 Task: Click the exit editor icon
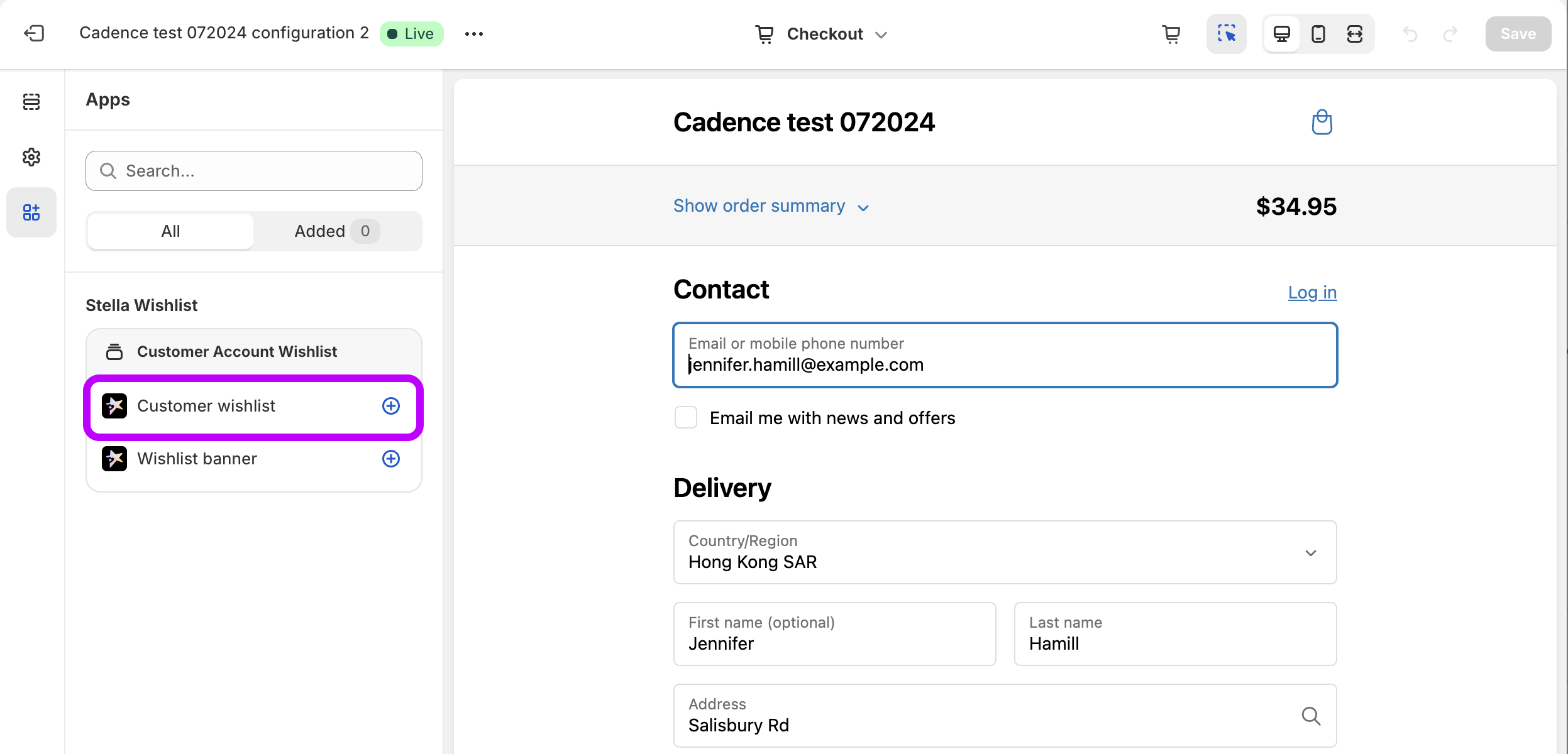tap(34, 33)
